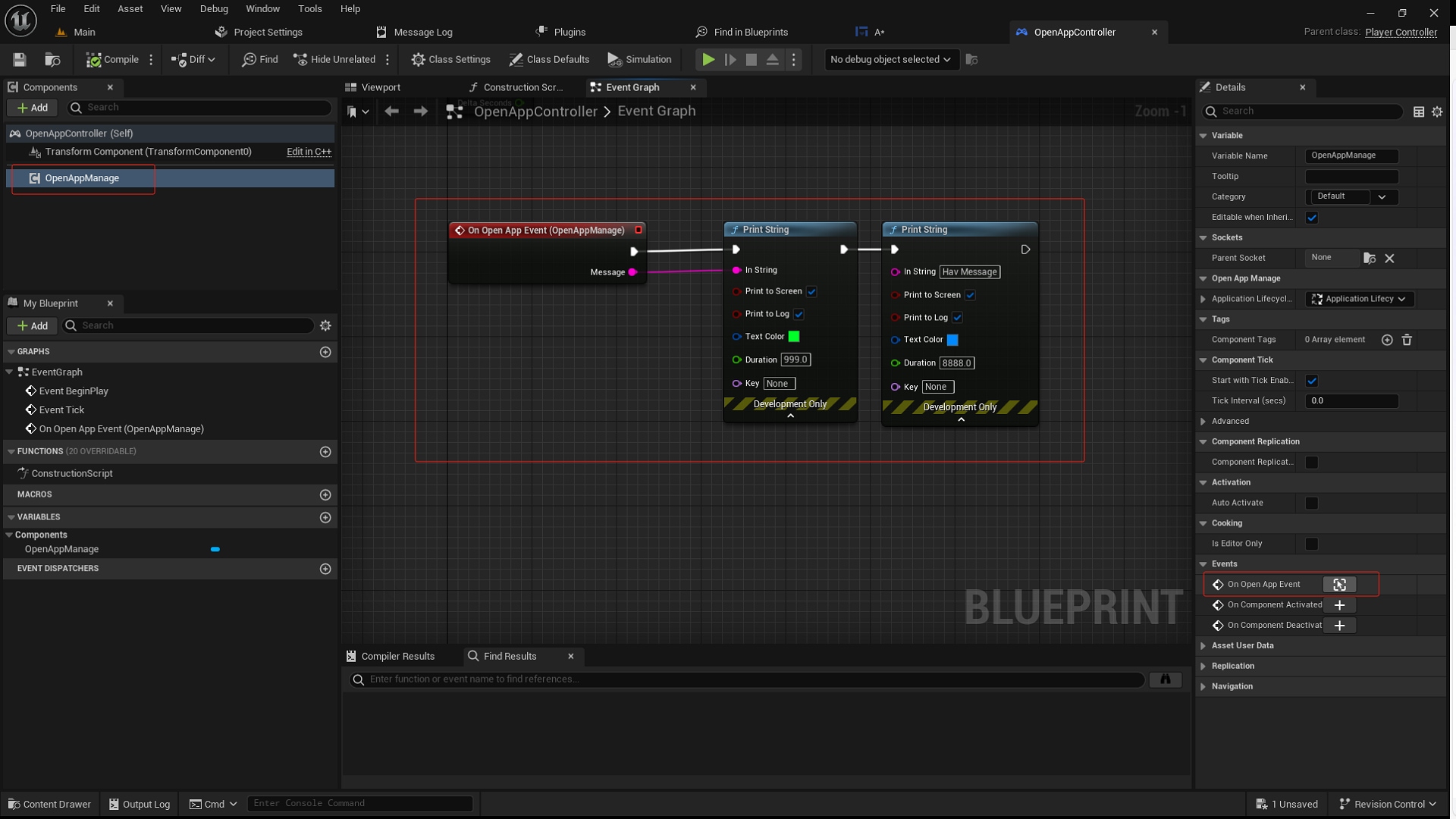Image resolution: width=1456 pixels, height=819 pixels.
Task: Click the Save asset icon in toolbar
Action: click(x=20, y=59)
